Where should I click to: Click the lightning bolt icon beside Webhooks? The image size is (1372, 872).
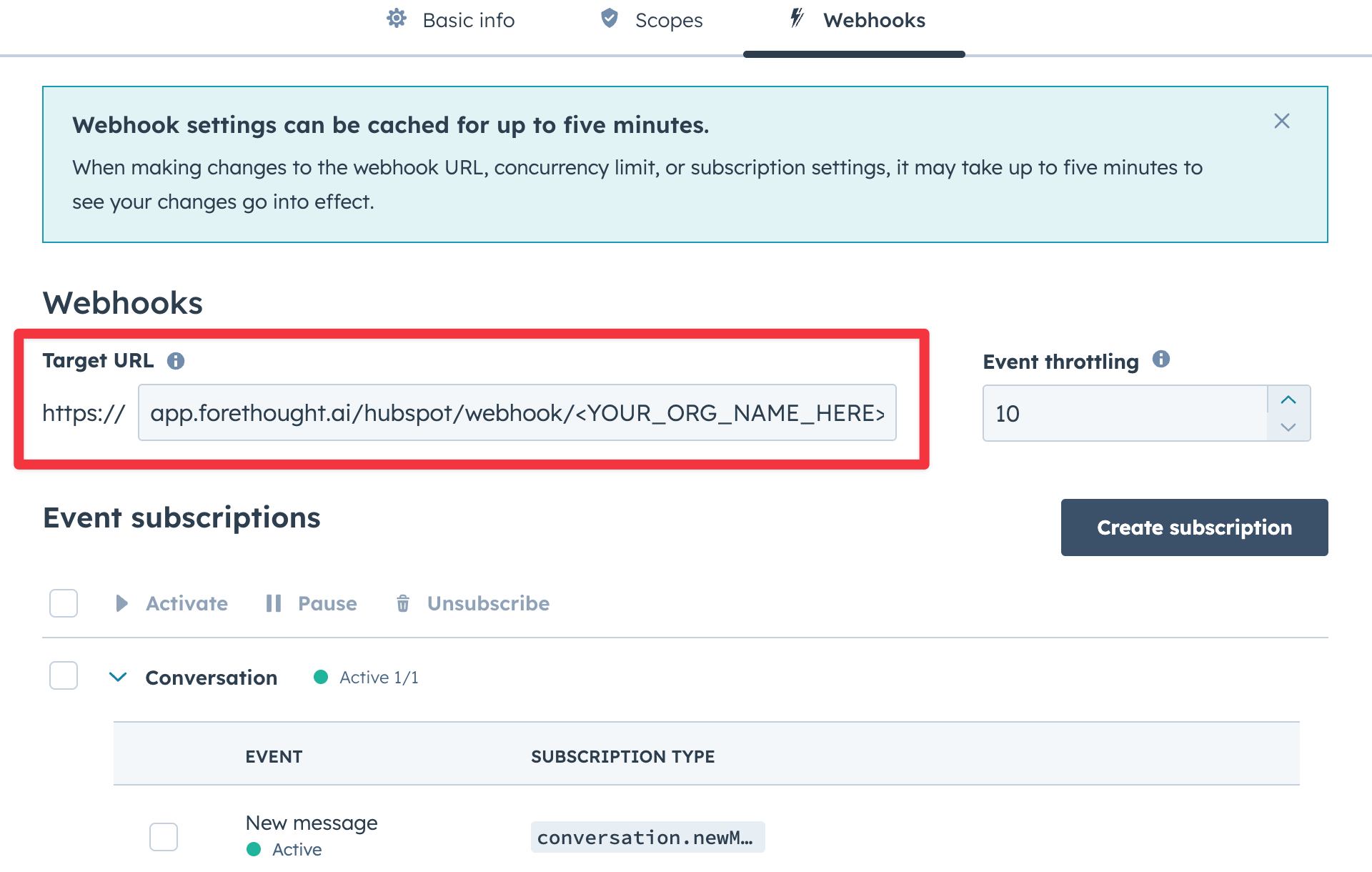(x=797, y=18)
